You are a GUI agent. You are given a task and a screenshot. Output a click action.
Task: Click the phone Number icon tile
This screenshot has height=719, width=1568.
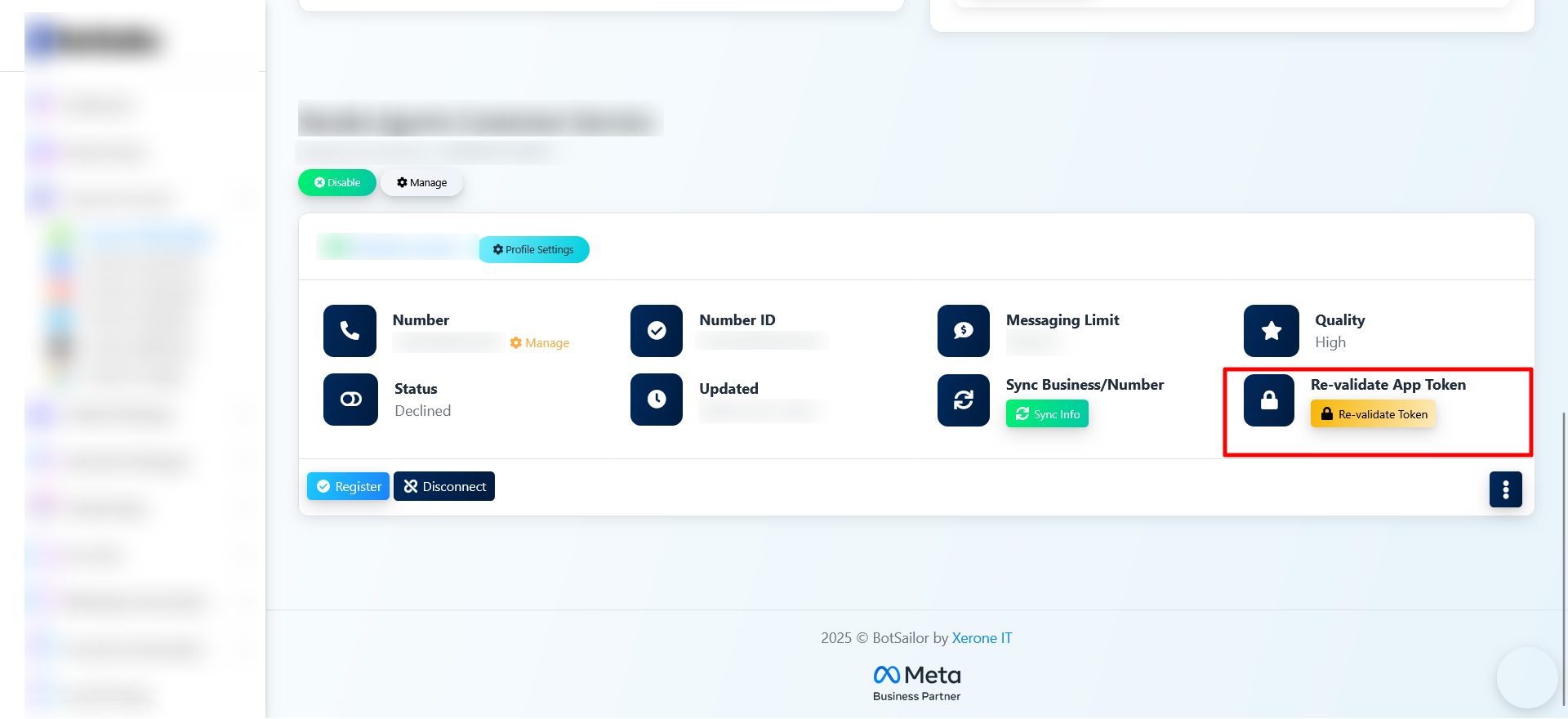pos(350,331)
